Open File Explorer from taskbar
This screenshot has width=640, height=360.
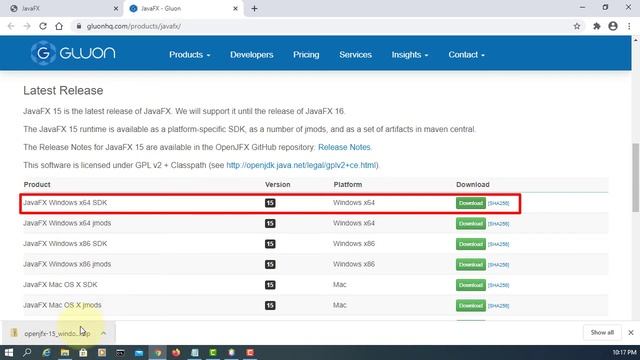64,352
